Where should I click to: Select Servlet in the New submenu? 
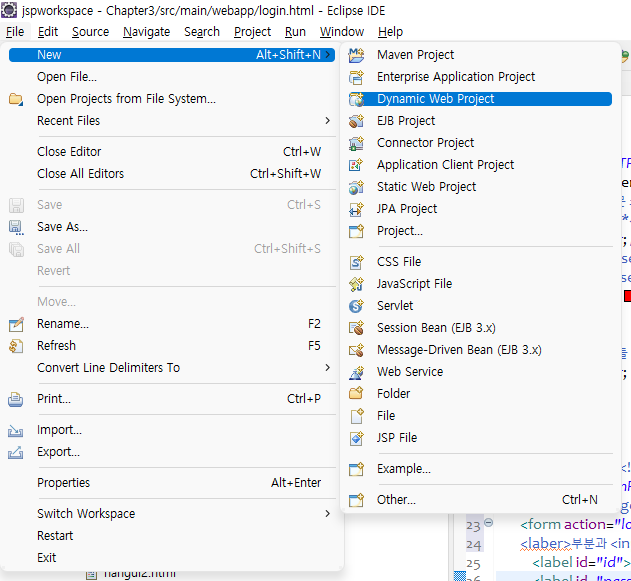pyautogui.click(x=480, y=306)
